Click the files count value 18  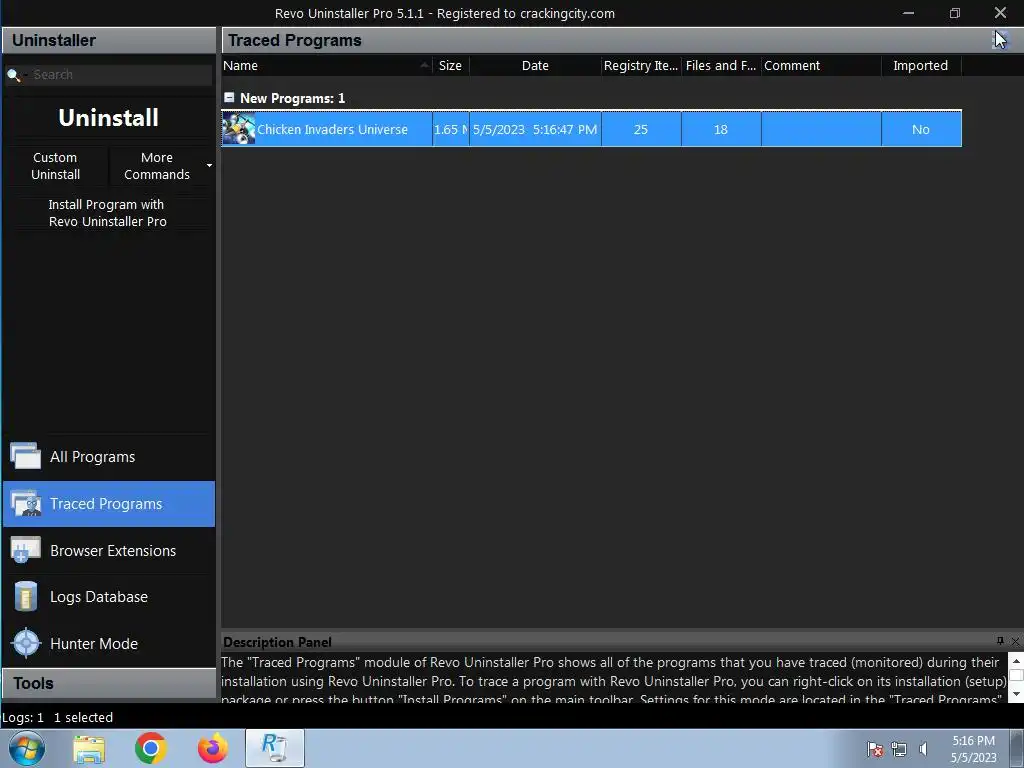point(720,129)
